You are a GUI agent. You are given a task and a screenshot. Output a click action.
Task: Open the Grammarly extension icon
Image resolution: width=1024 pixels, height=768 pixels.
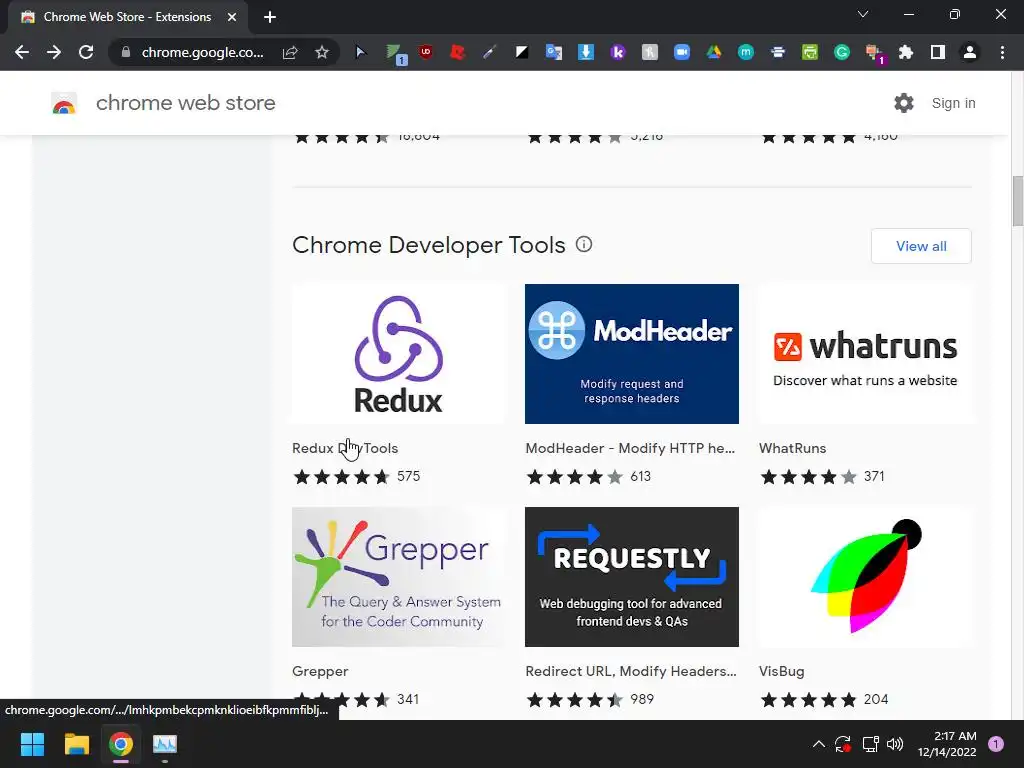[842, 52]
